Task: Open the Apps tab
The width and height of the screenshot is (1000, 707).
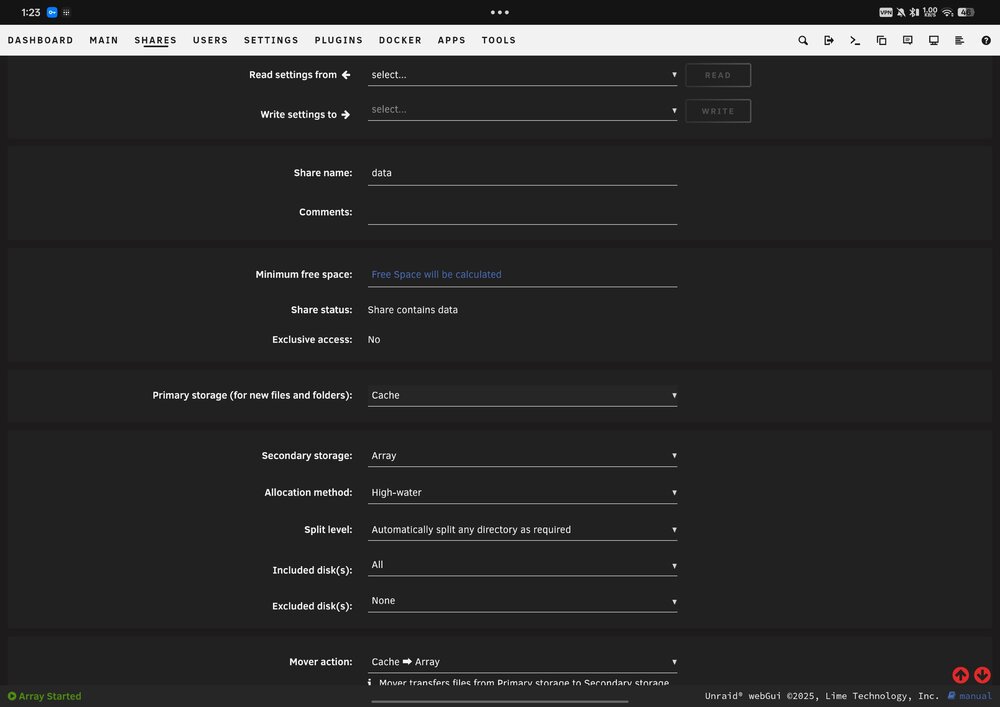Action: point(452,40)
